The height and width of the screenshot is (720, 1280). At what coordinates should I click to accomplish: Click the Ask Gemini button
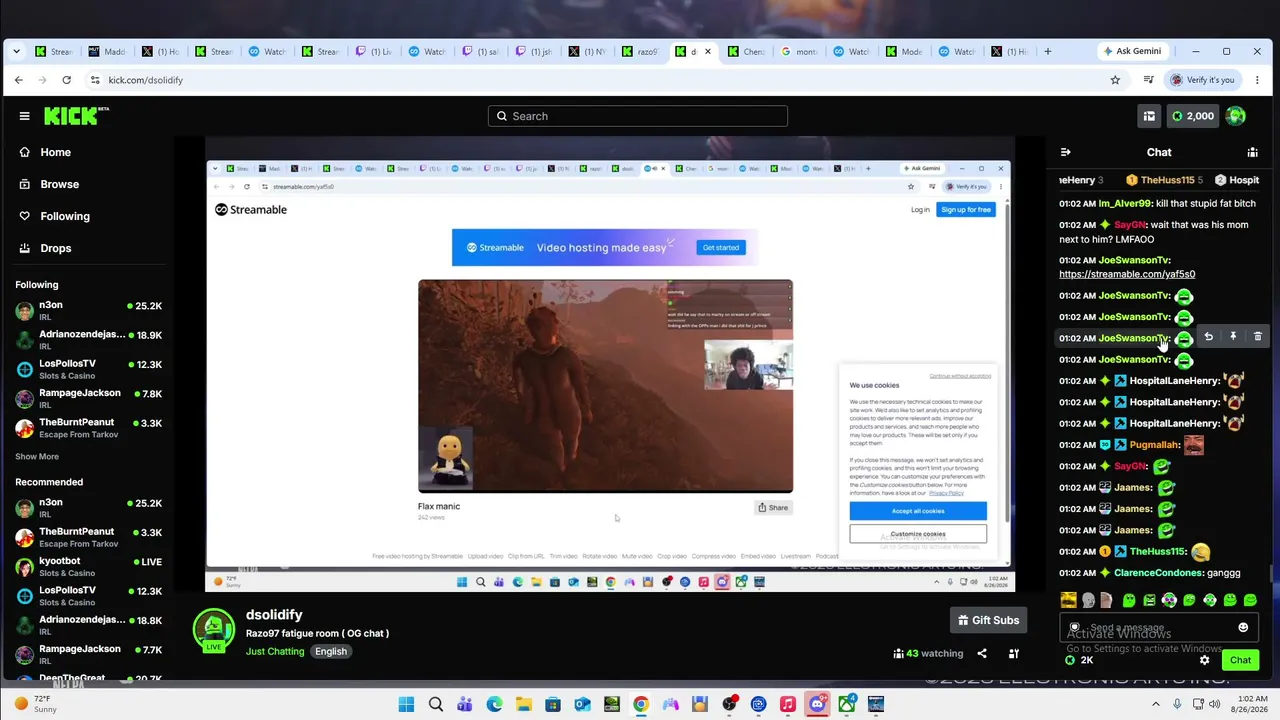(x=1132, y=51)
